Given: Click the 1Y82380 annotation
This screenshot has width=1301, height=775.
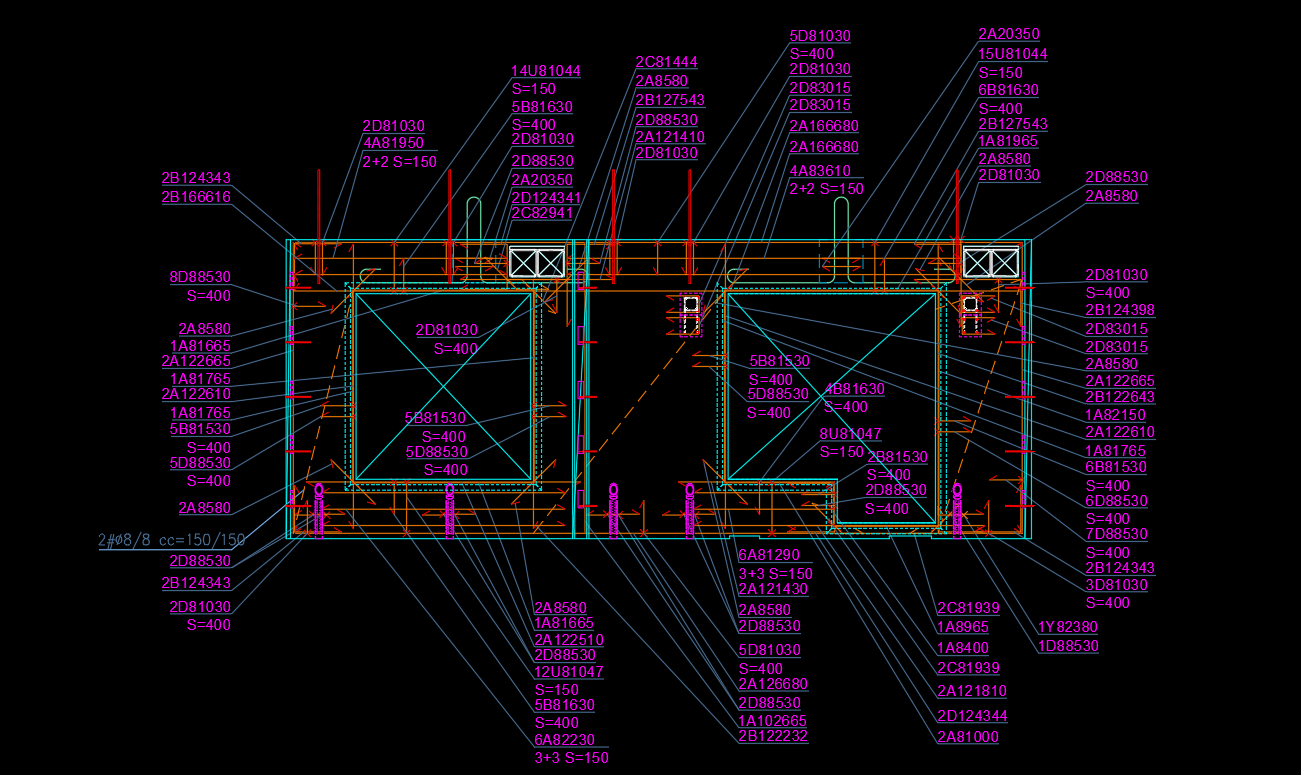Looking at the screenshot, I should coord(1067,628).
